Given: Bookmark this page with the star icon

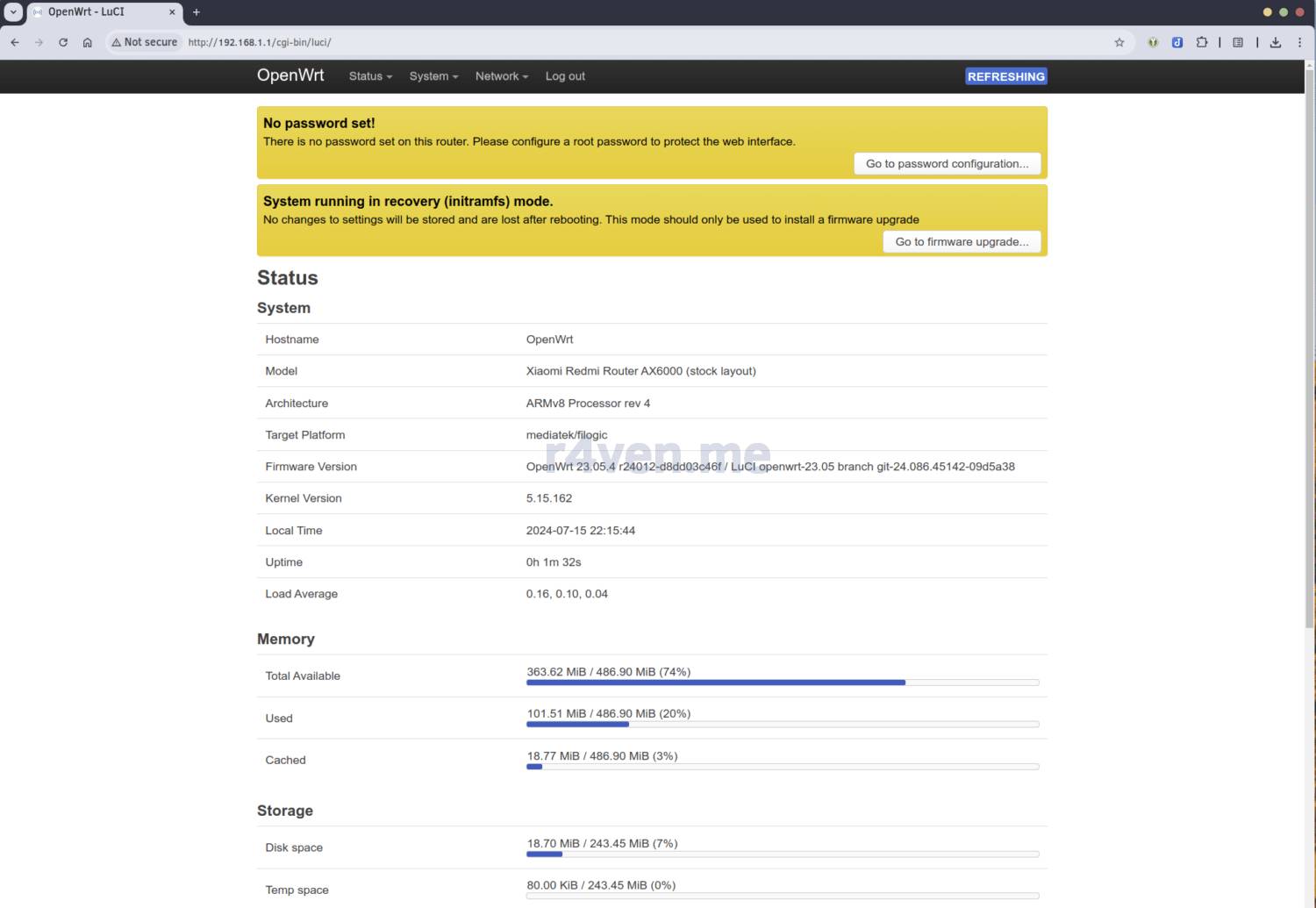Looking at the screenshot, I should click(1119, 42).
